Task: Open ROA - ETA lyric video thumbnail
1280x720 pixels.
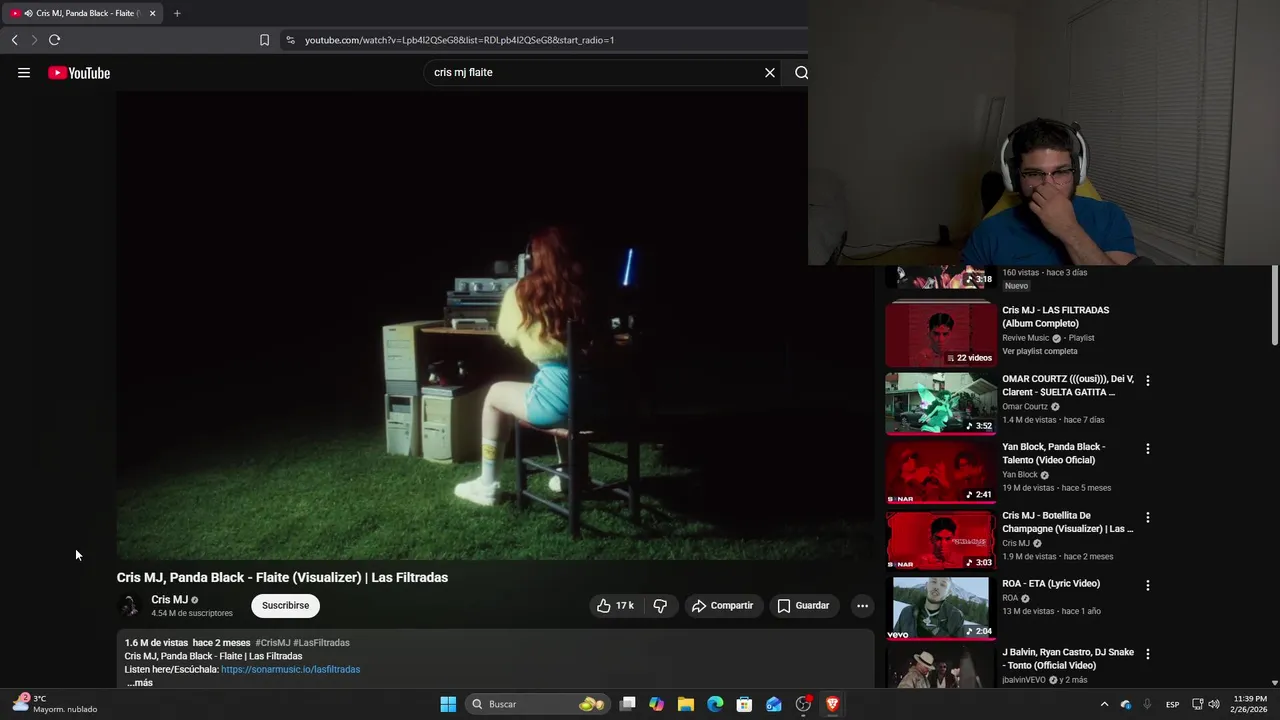Action: tap(941, 608)
